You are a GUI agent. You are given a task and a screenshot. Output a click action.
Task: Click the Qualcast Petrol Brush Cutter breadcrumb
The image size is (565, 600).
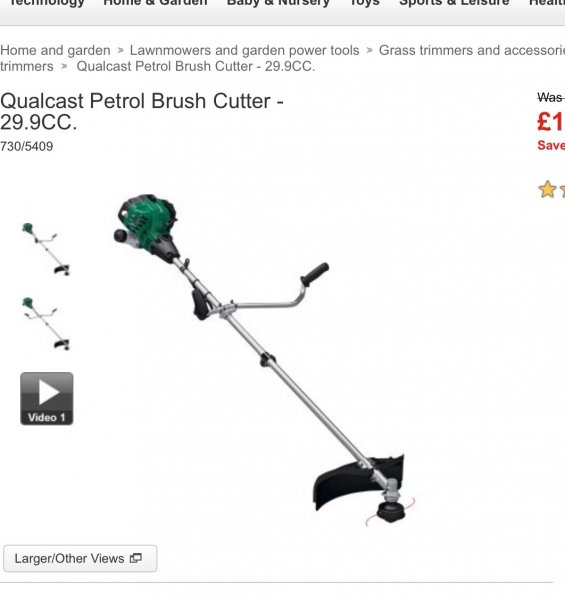(x=196, y=66)
